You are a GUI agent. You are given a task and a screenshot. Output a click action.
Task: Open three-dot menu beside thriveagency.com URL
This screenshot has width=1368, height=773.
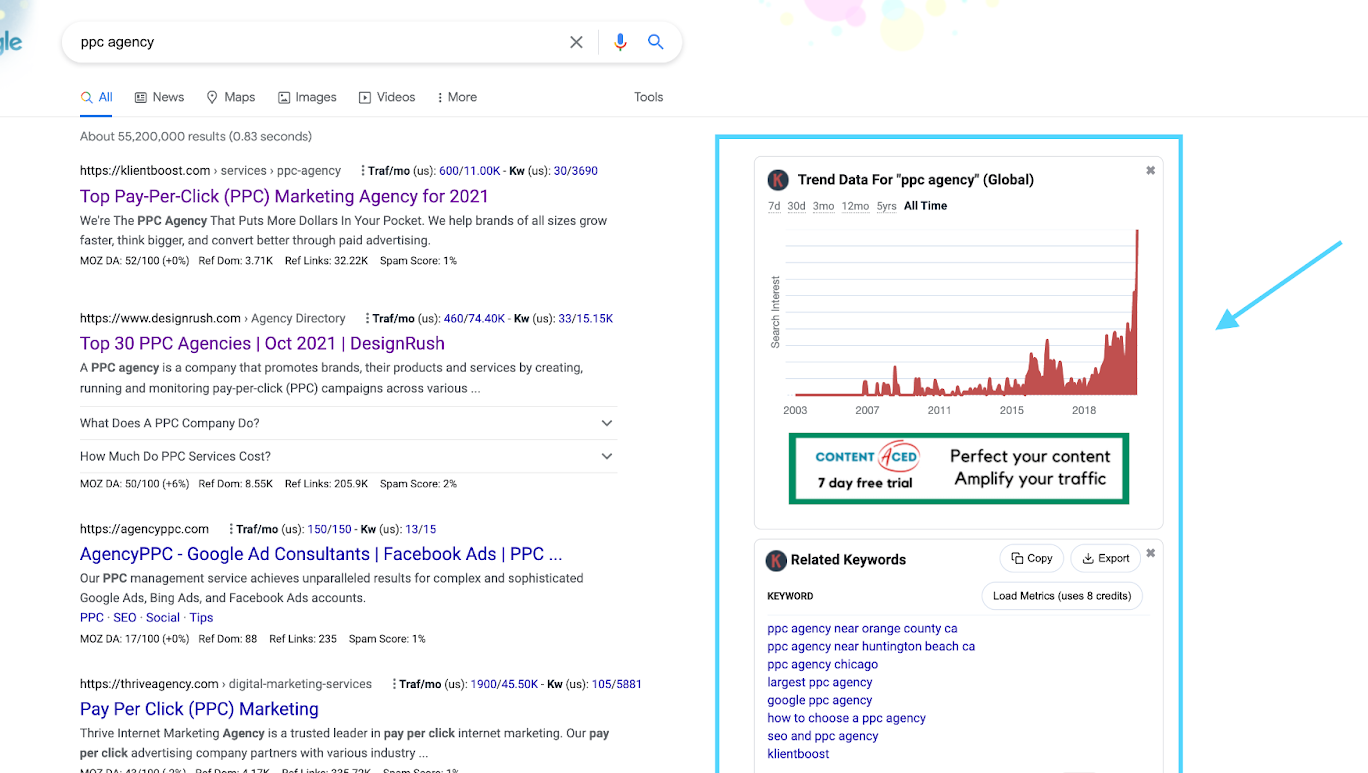pos(393,684)
